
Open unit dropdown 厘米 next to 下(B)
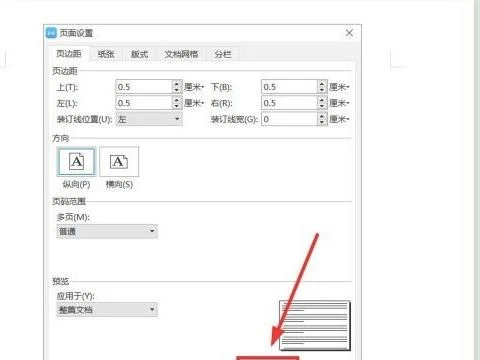(339, 87)
